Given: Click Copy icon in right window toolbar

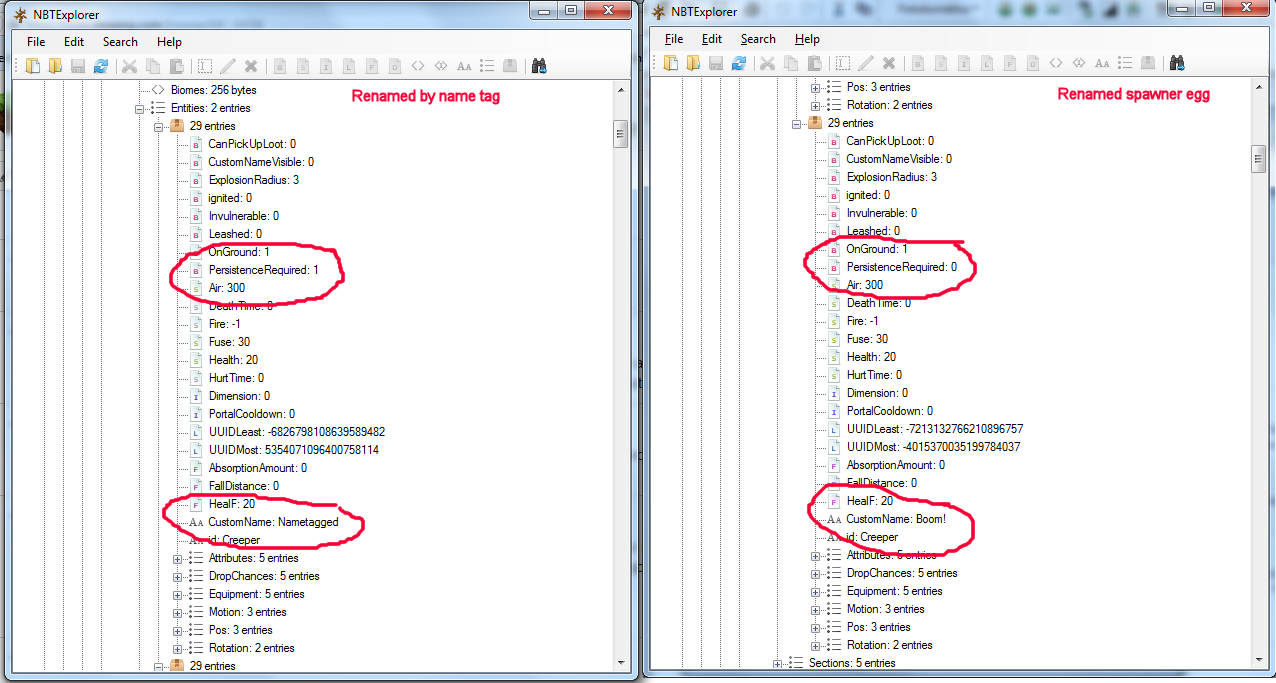Looking at the screenshot, I should pos(791,63).
